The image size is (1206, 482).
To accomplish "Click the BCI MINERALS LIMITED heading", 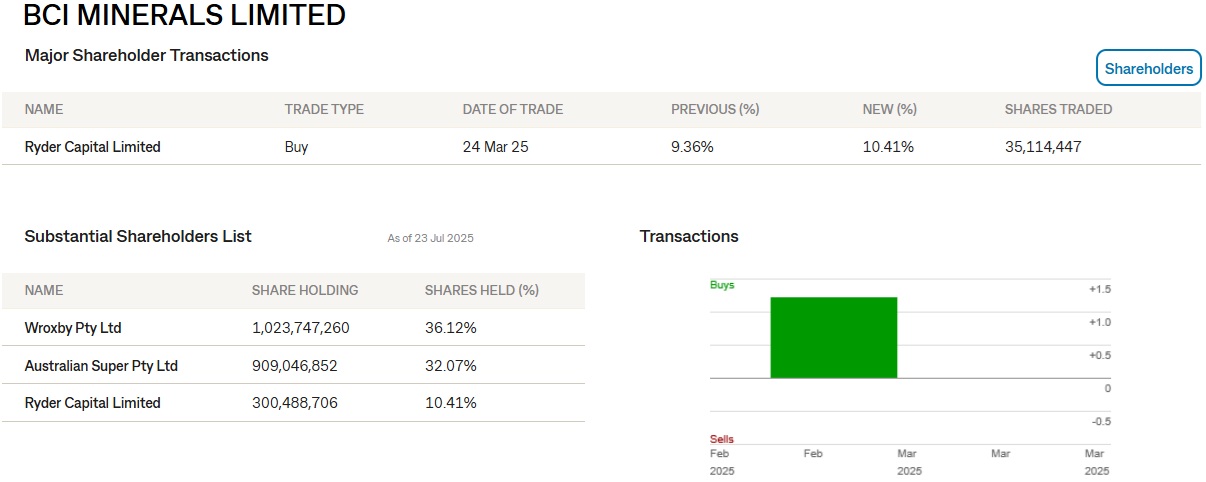I will [184, 16].
